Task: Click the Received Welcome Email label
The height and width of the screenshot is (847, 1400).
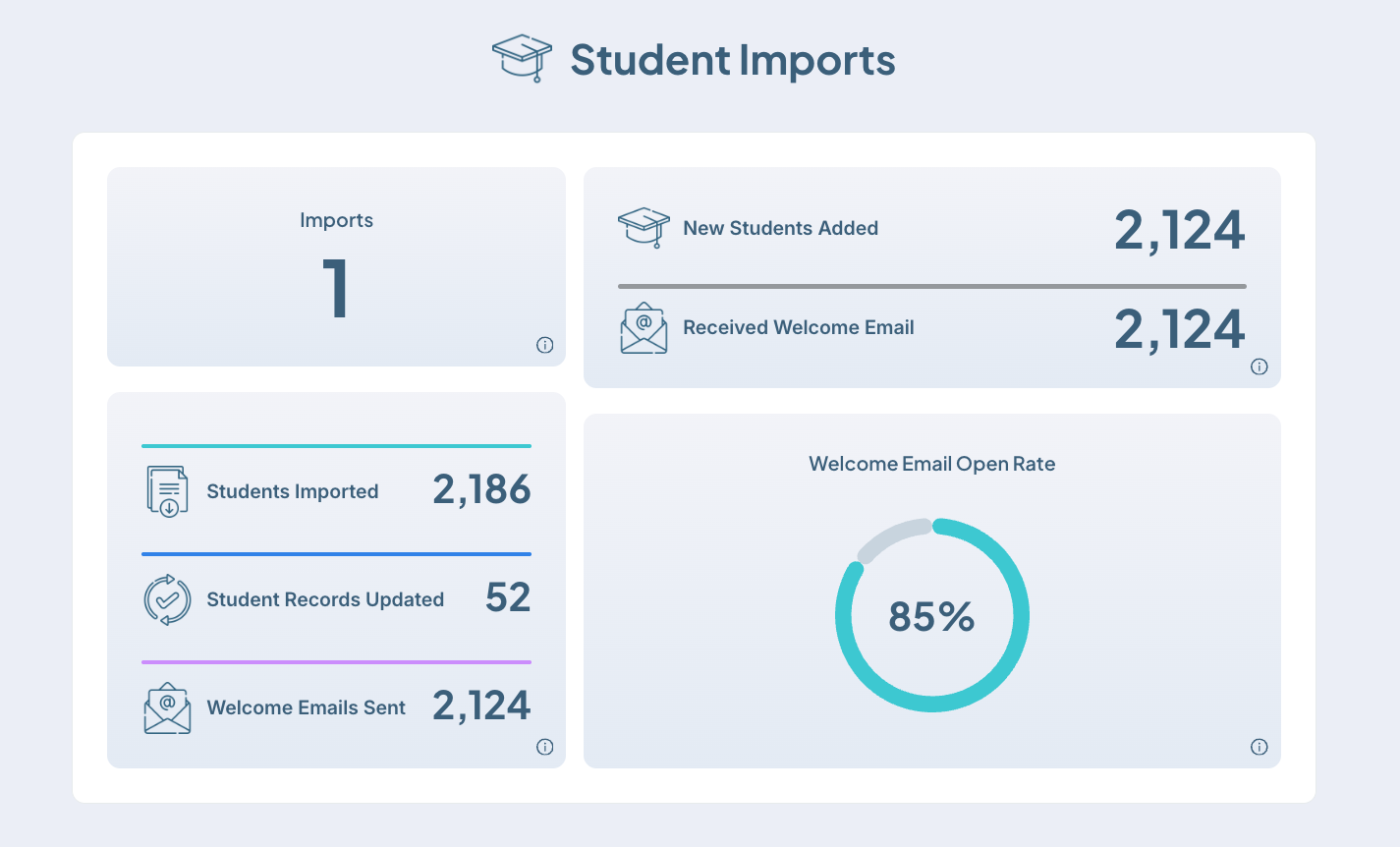Action: point(798,327)
